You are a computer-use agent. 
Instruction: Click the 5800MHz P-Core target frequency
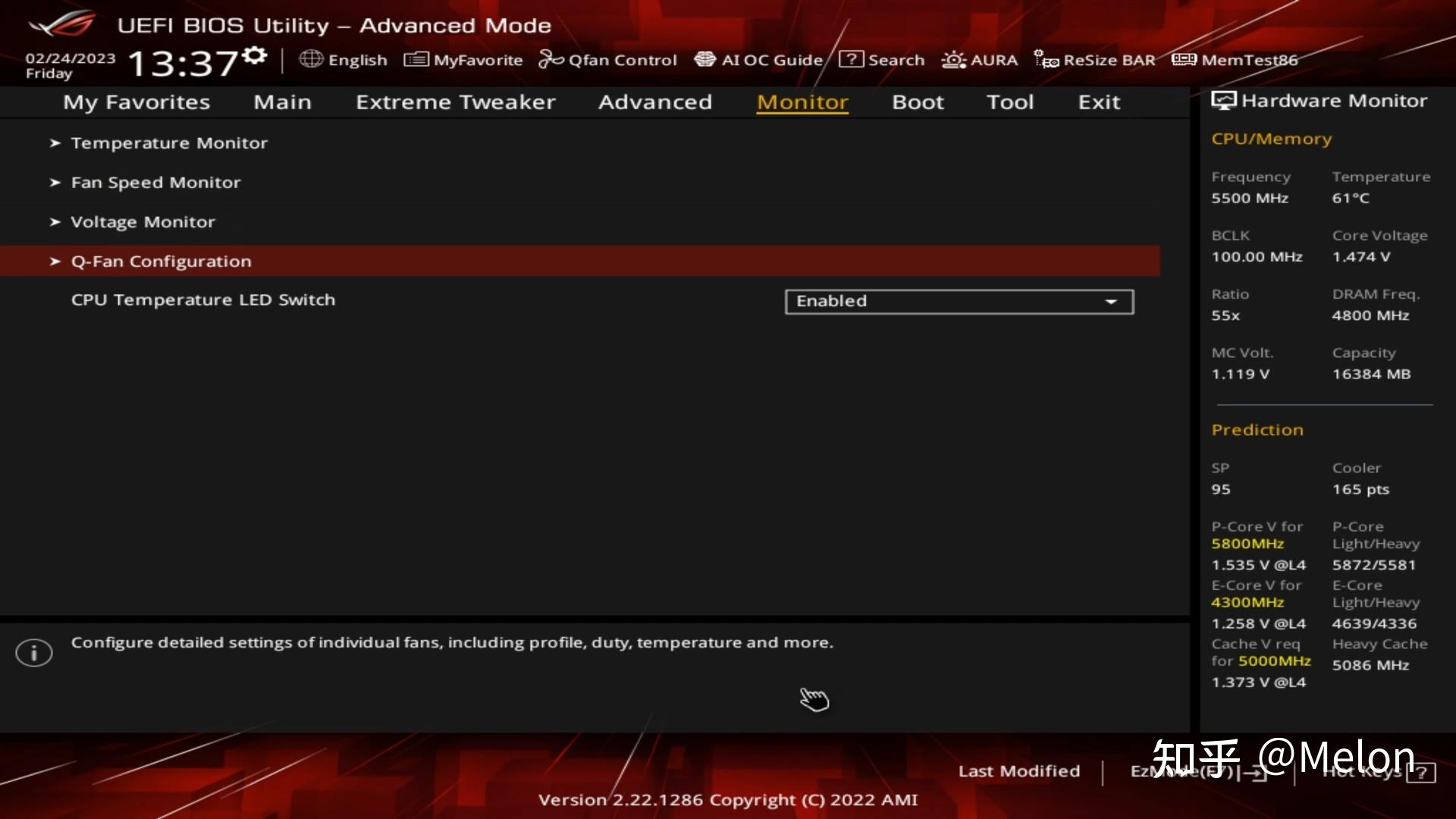(x=1247, y=544)
